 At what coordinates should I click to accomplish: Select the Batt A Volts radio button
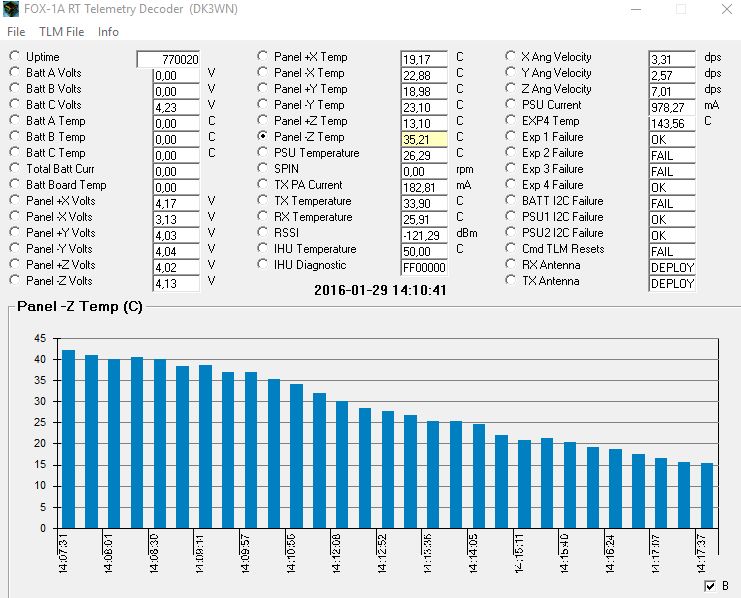pos(15,72)
